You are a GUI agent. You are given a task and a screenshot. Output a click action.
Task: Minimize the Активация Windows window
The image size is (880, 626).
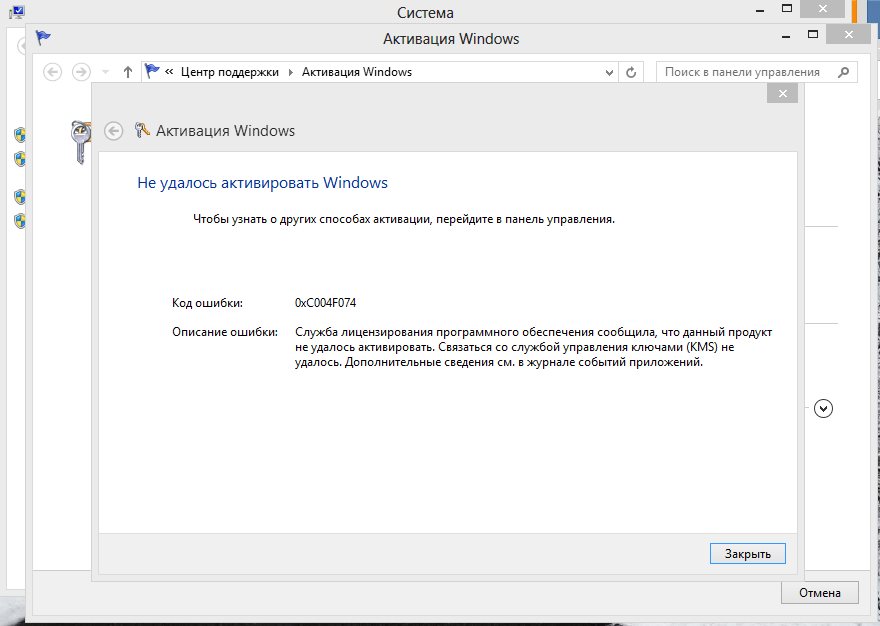coord(786,36)
